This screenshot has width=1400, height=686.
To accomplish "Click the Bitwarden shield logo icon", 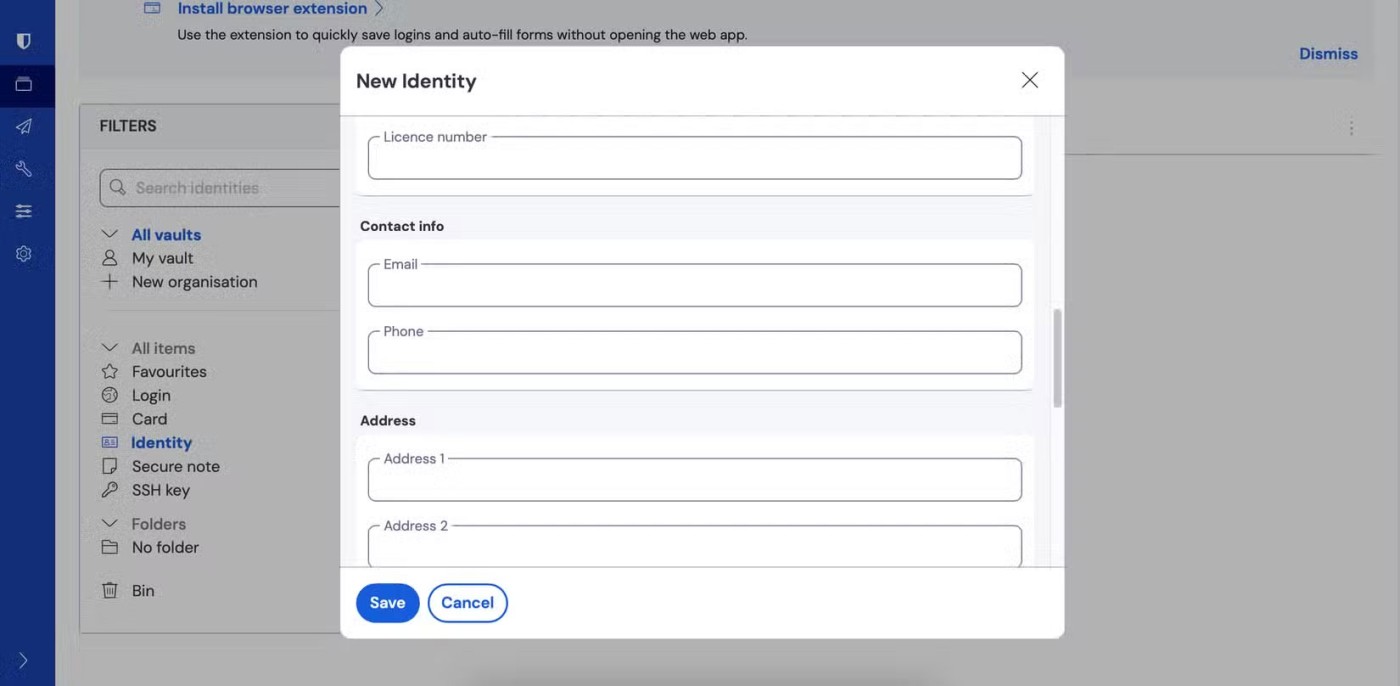I will 23,41.
